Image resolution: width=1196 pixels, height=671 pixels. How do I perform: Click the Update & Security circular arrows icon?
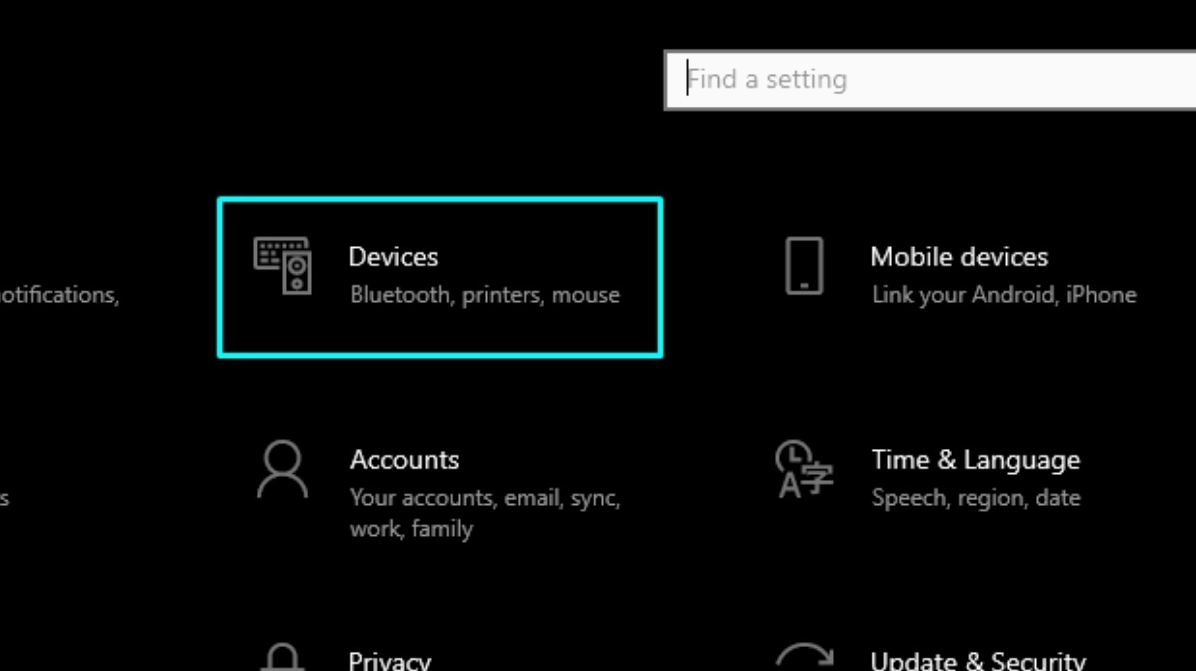coord(804,658)
